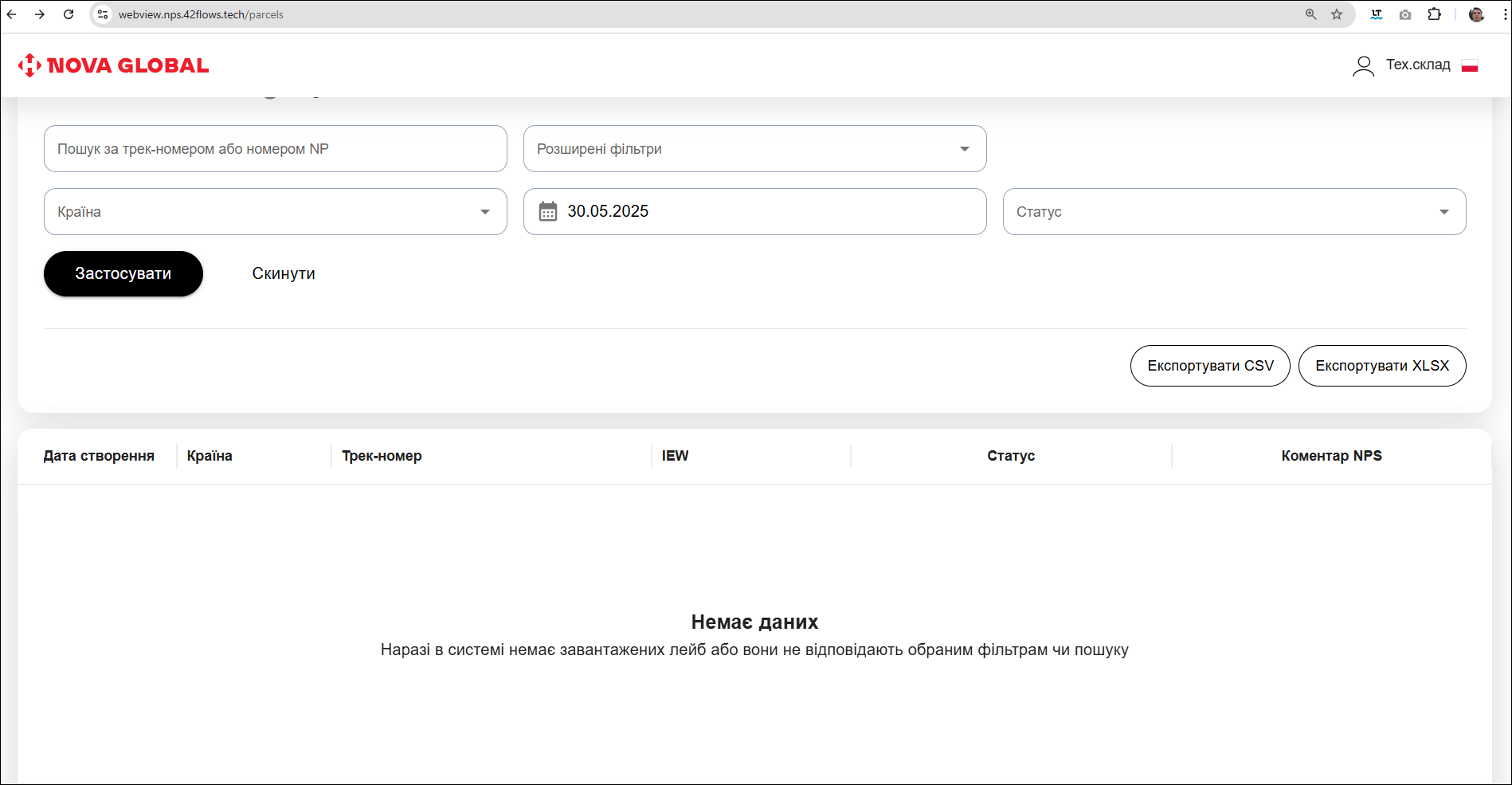Export data via Експортувати CSV
The width and height of the screenshot is (1512, 785).
[x=1209, y=366]
